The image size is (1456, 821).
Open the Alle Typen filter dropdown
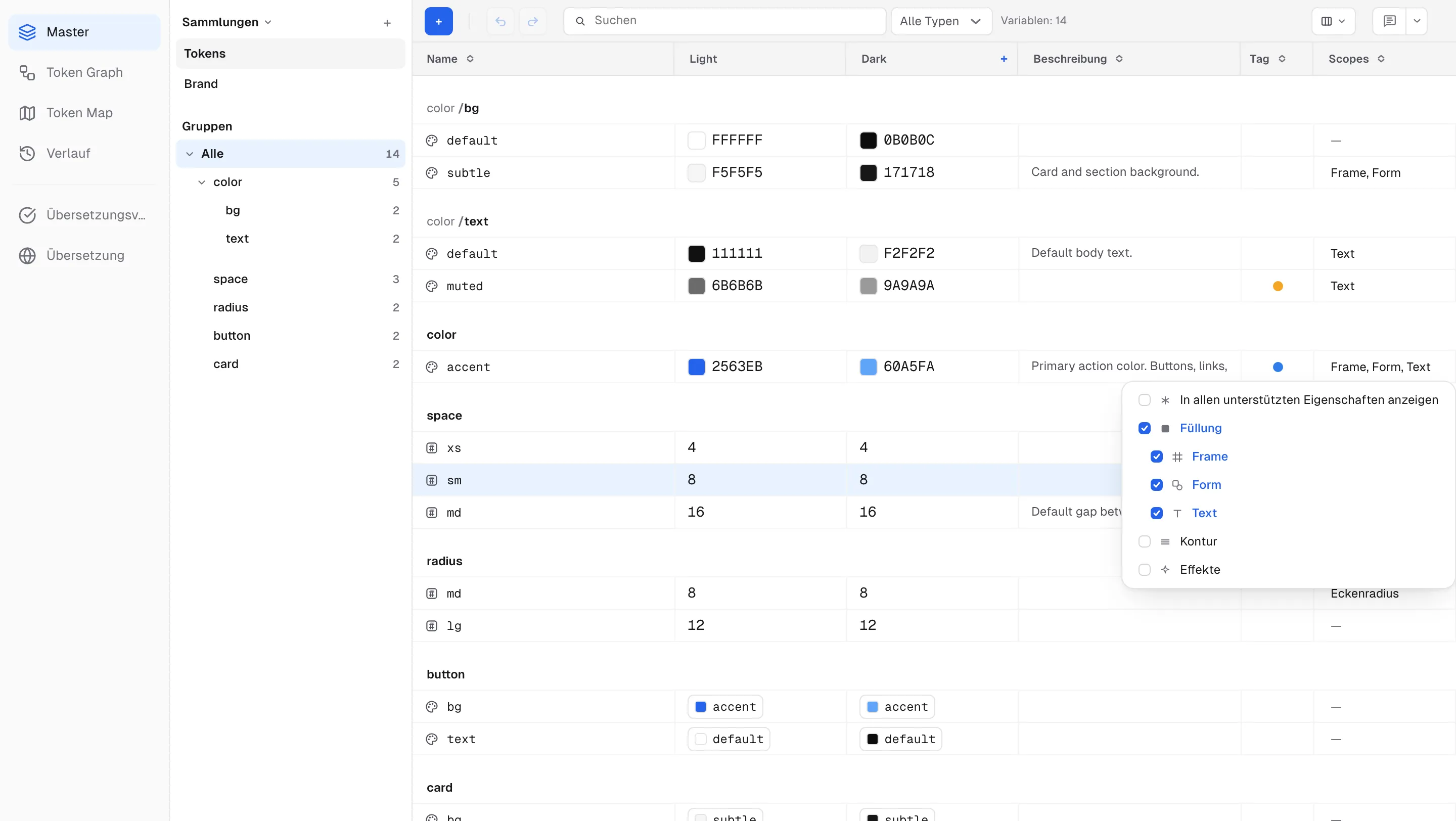pyautogui.click(x=941, y=21)
